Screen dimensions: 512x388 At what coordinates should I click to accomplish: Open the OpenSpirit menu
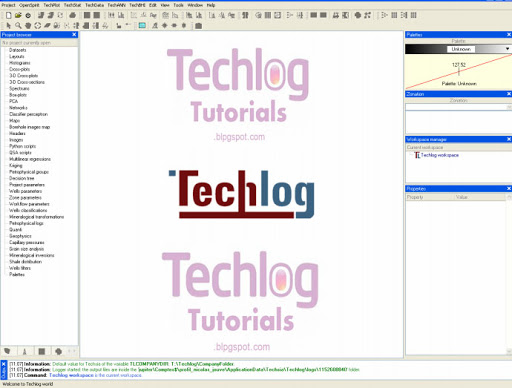pyautogui.click(x=29, y=5)
